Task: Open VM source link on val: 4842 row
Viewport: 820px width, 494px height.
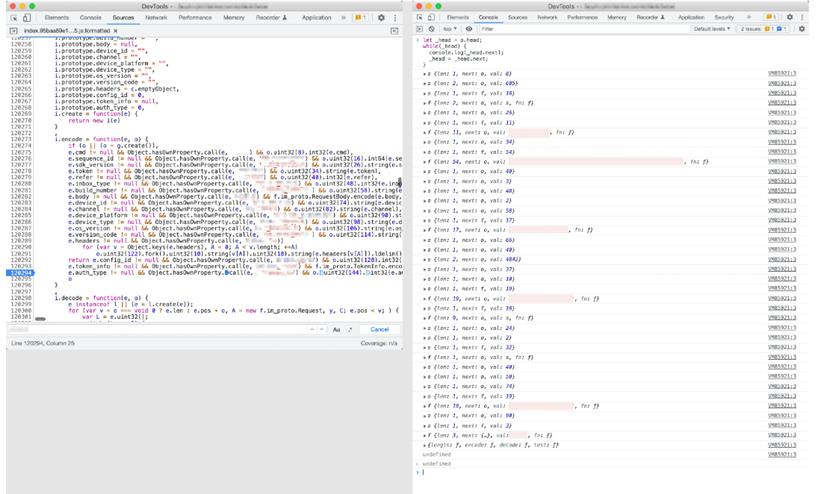Action: (x=782, y=260)
